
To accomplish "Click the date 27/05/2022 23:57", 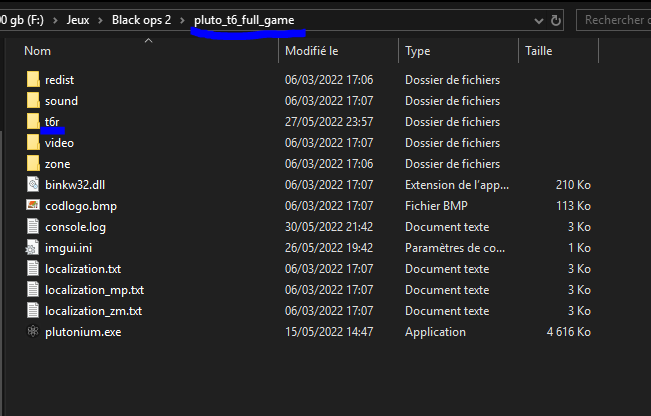I will tap(329, 122).
